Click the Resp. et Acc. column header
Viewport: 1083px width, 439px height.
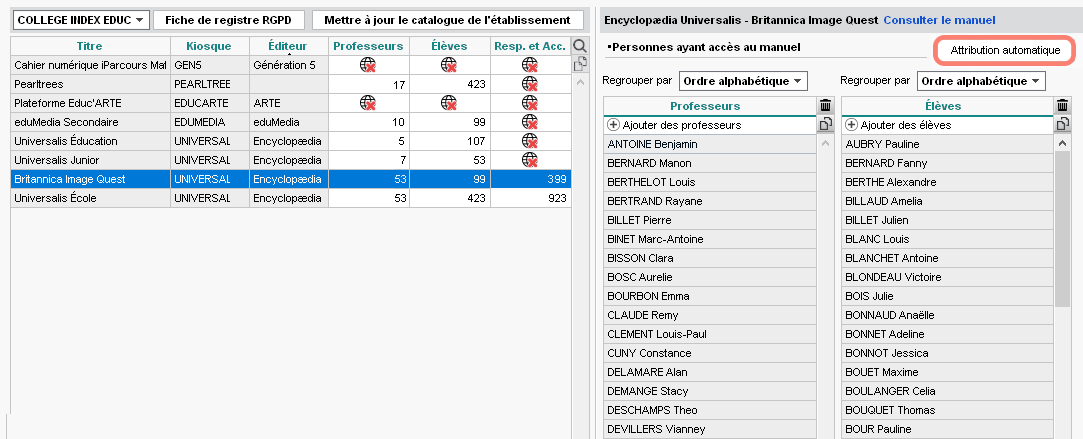pyautogui.click(x=530, y=46)
